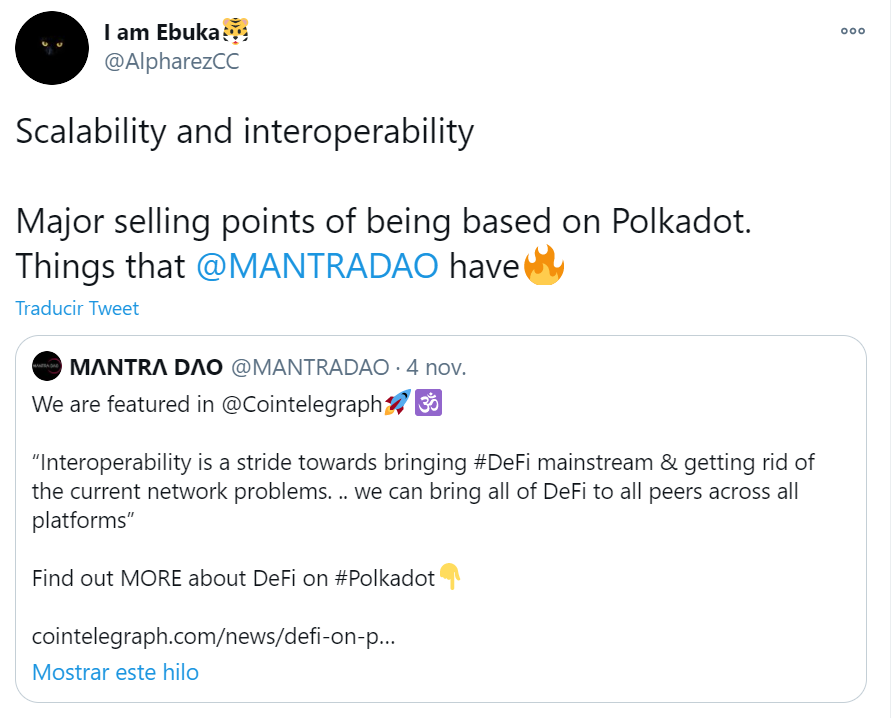Image resolution: width=892 pixels, height=718 pixels.
Task: Open the MANTRA DAO name in quoted tweet
Action: pyautogui.click(x=146, y=367)
